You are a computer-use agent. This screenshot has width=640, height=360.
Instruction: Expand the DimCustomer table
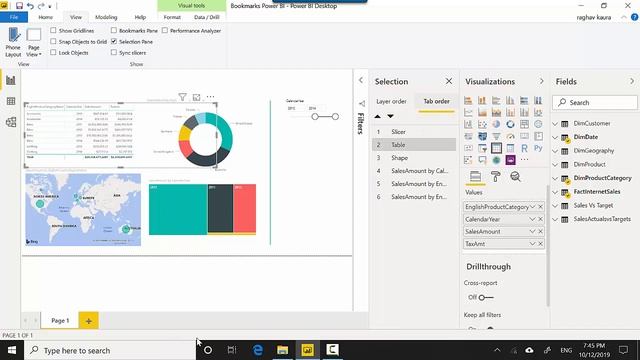point(555,124)
